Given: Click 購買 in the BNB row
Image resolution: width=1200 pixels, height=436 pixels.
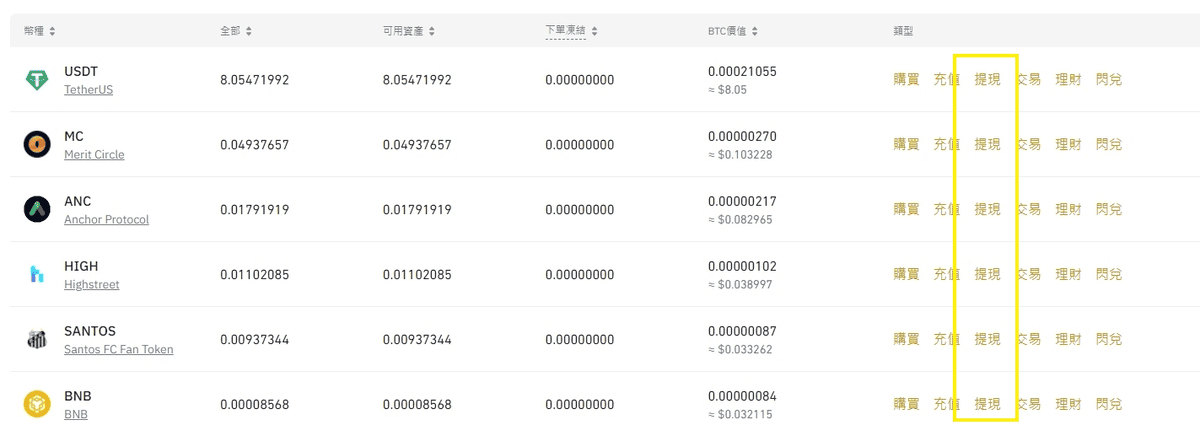Looking at the screenshot, I should pyautogui.click(x=906, y=405).
